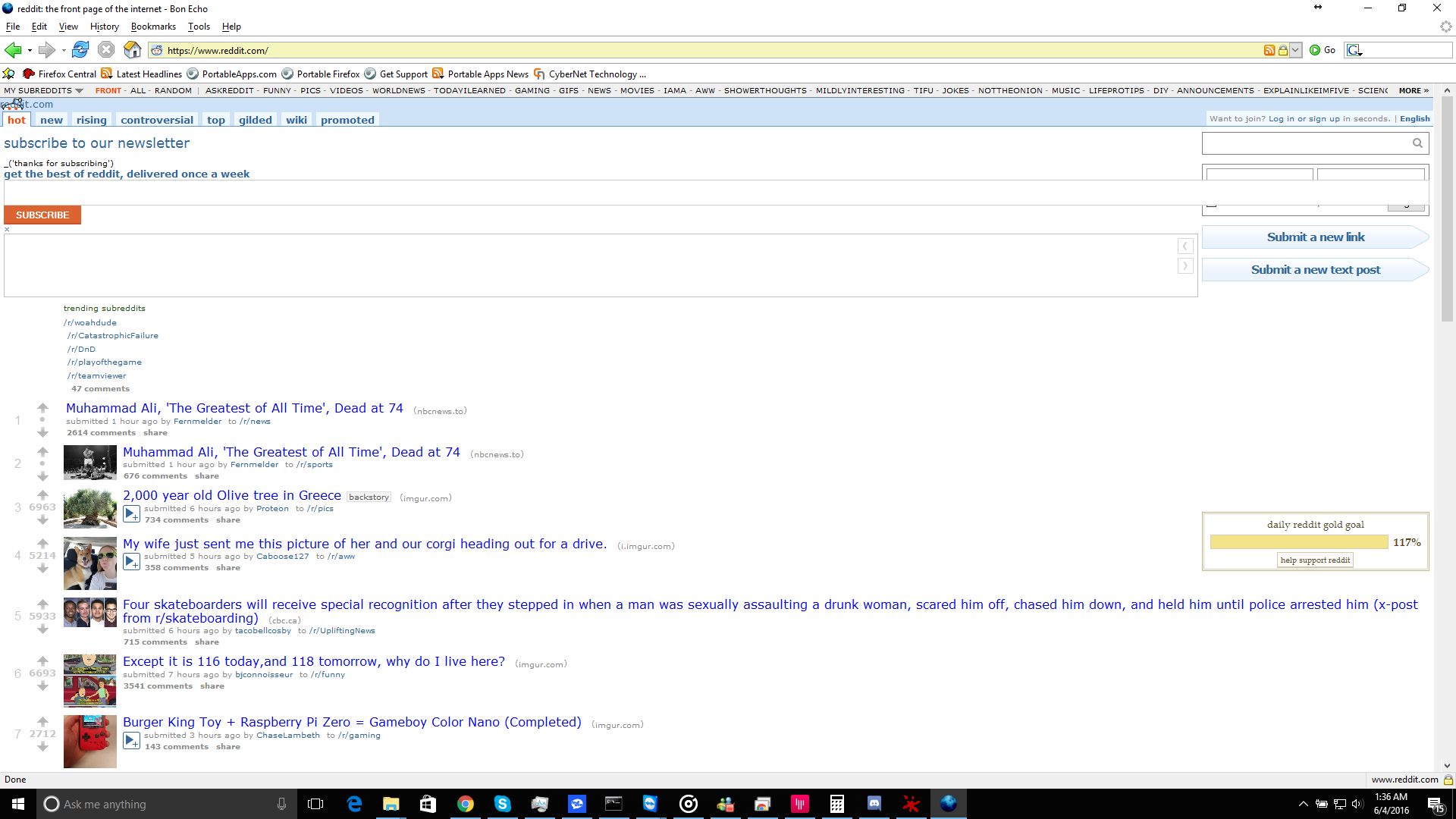Open the skateboarders post thumbnail
The height and width of the screenshot is (819, 1456).
coord(89,613)
